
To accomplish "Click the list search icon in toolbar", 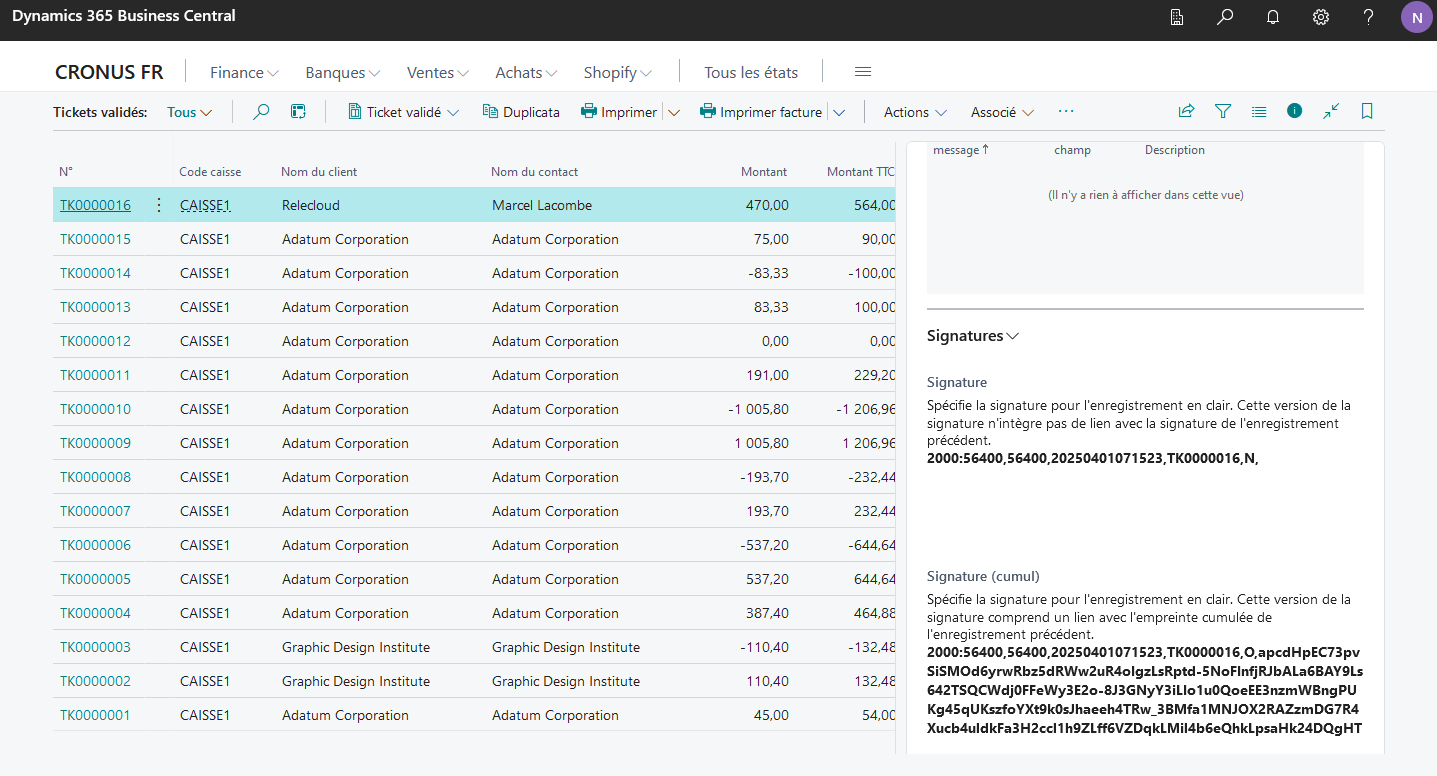I will tap(261, 112).
